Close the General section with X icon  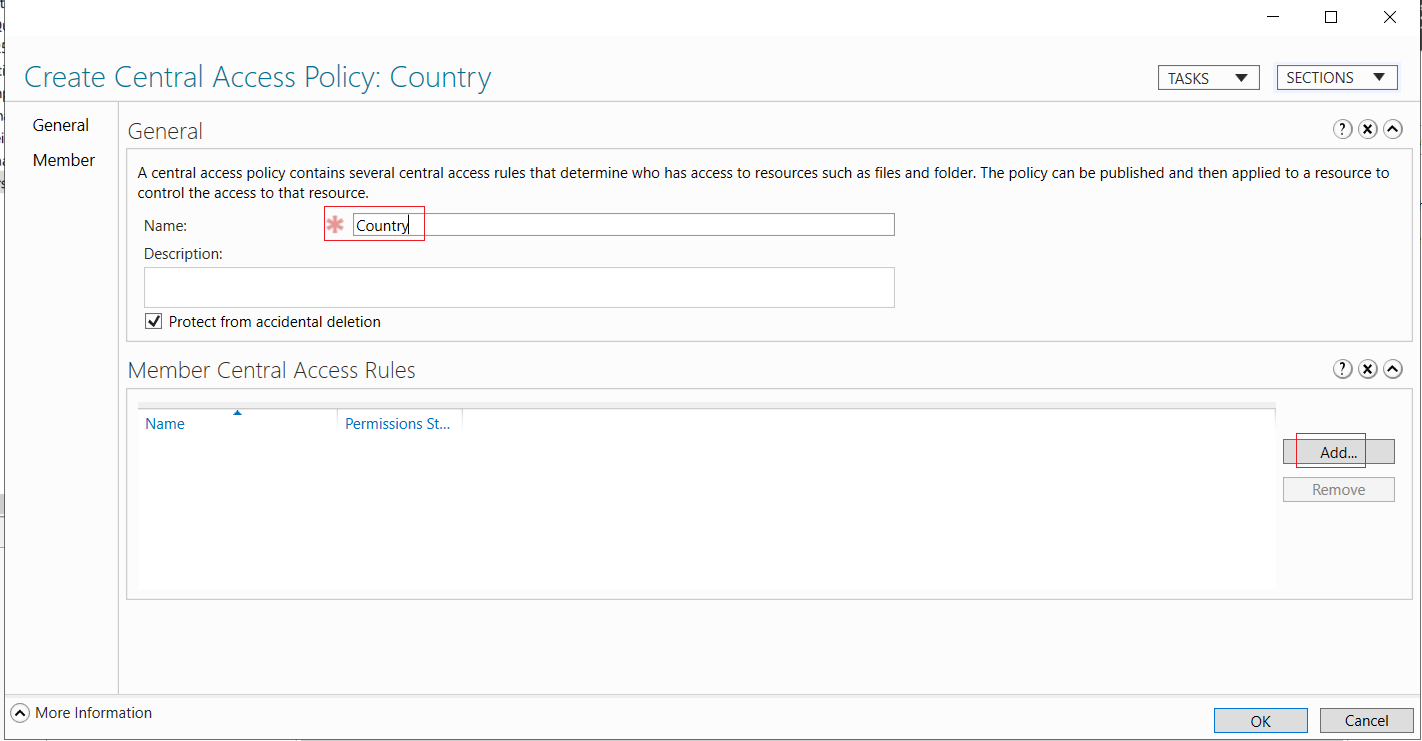coord(1368,130)
